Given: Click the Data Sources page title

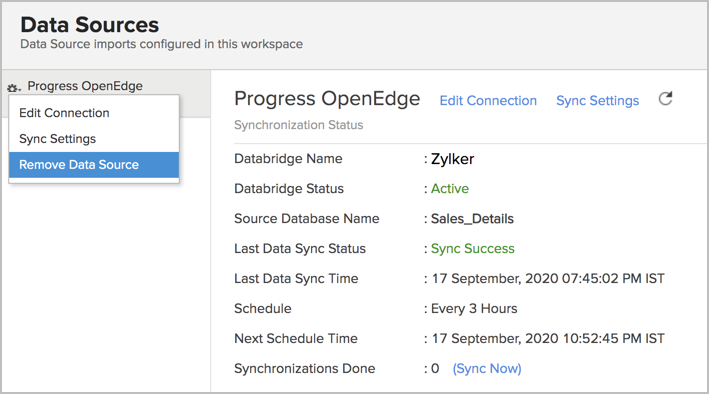Looking at the screenshot, I should tap(90, 24).
